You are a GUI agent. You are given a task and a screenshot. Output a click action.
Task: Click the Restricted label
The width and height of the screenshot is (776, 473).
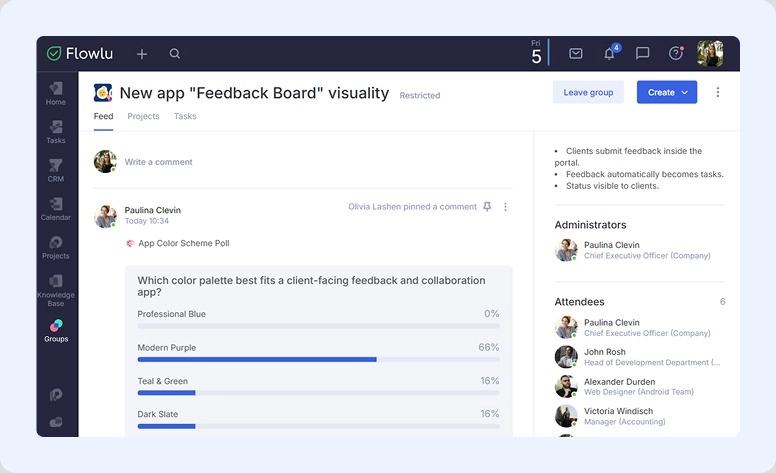point(420,95)
